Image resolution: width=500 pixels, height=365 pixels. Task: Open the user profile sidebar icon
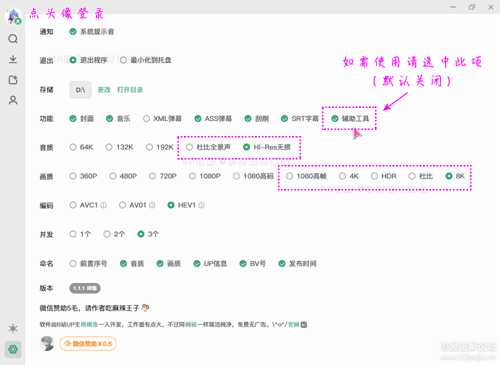(x=13, y=100)
